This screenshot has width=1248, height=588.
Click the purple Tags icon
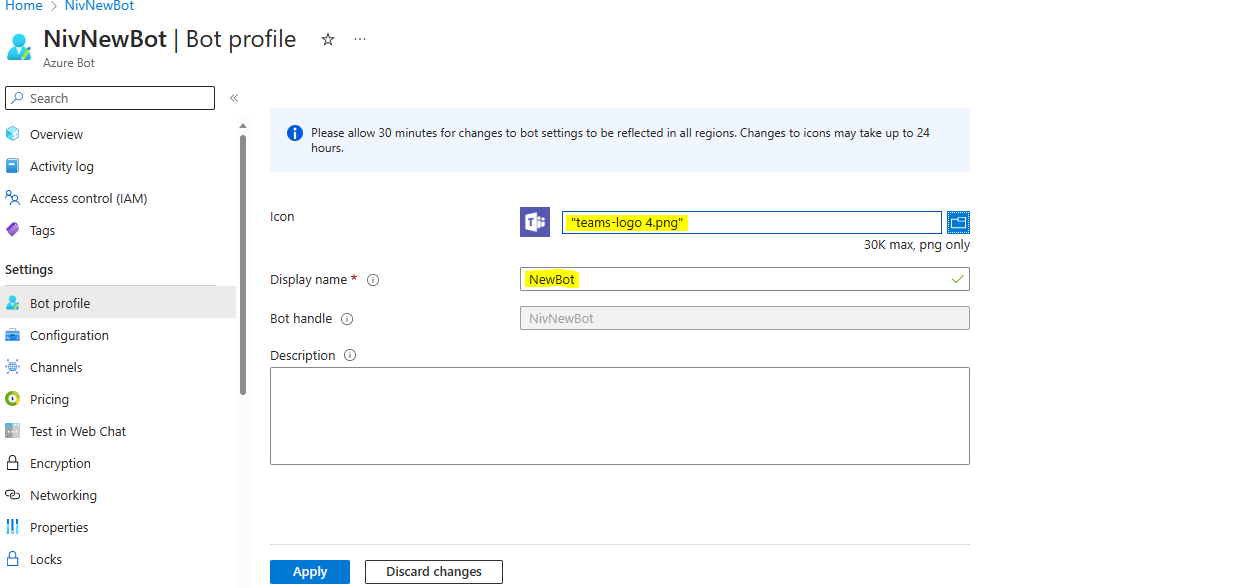[13, 230]
